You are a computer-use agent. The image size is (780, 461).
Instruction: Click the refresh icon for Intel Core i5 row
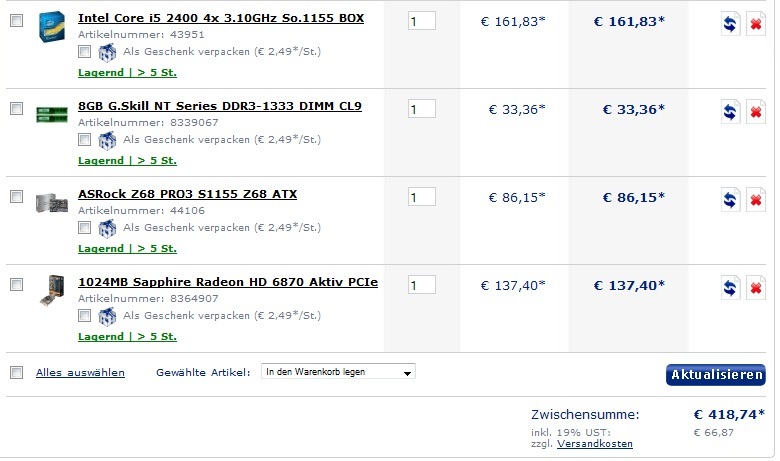[x=731, y=24]
